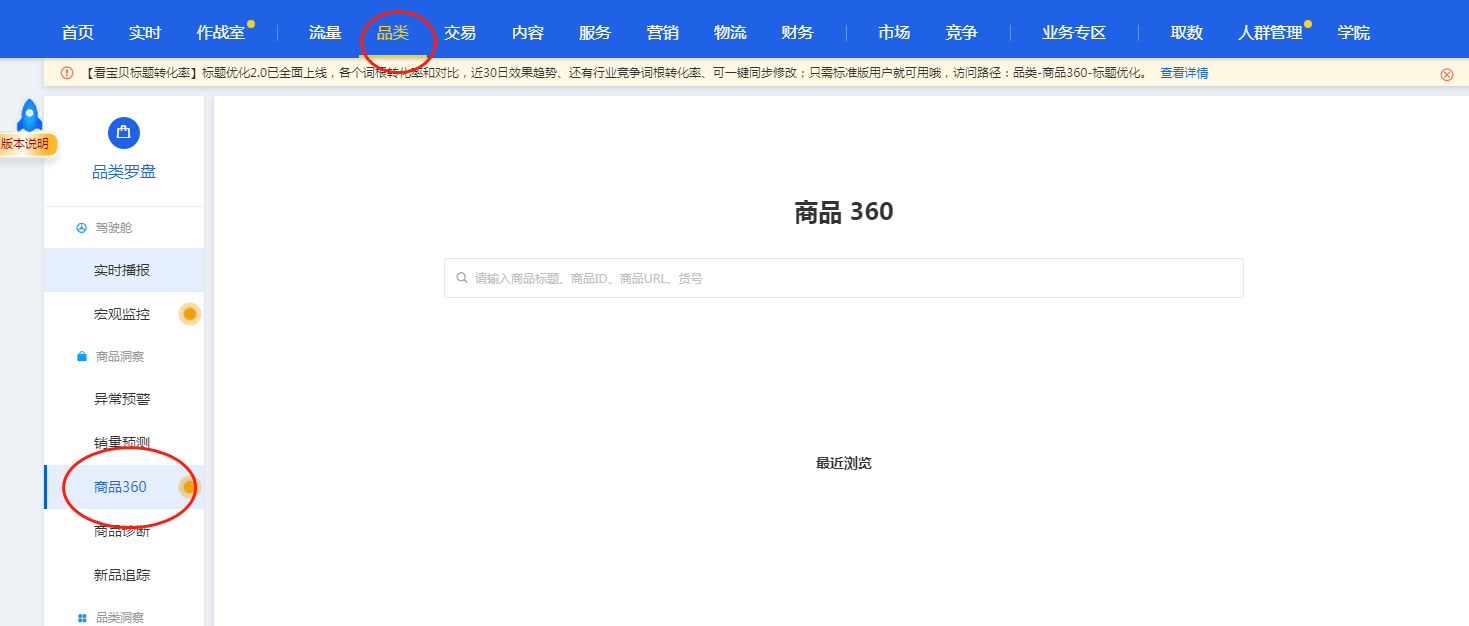Image resolution: width=1469 pixels, height=626 pixels.
Task: Click the rocket icon above 版本说明
Action: pyautogui.click(x=29, y=115)
